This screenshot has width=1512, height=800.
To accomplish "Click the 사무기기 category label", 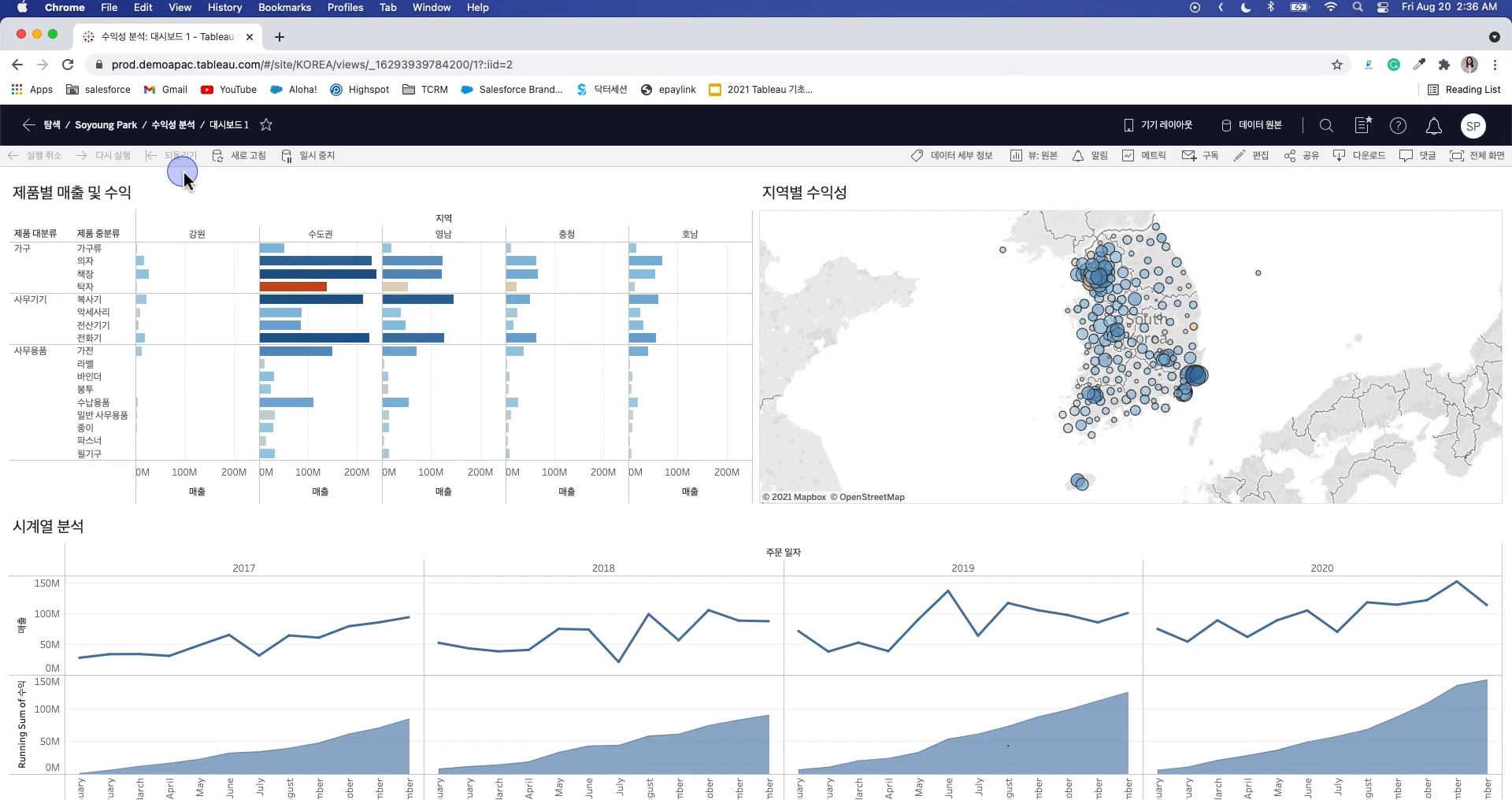I will [x=31, y=299].
